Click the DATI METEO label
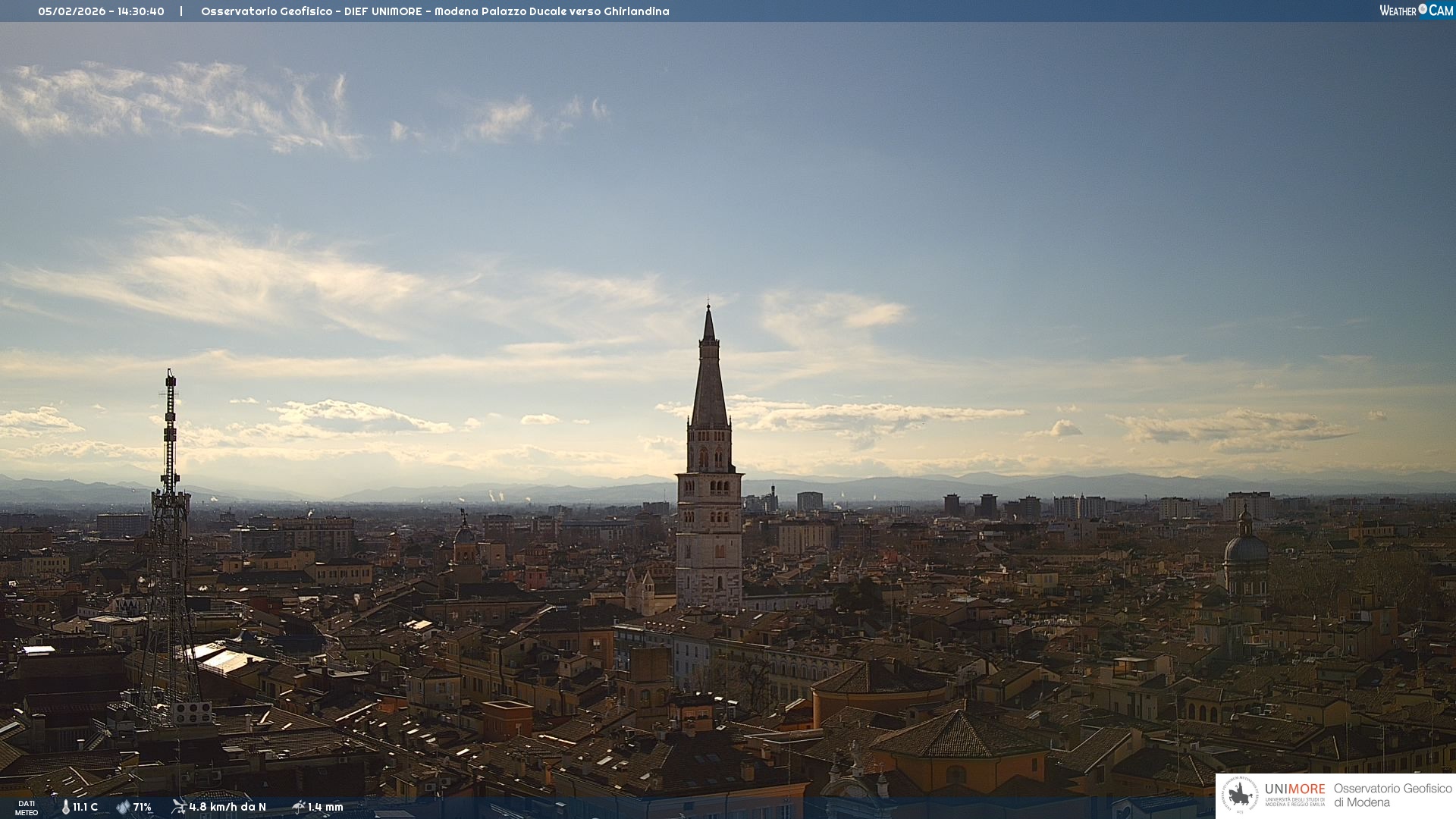The image size is (1456, 819). (27, 808)
